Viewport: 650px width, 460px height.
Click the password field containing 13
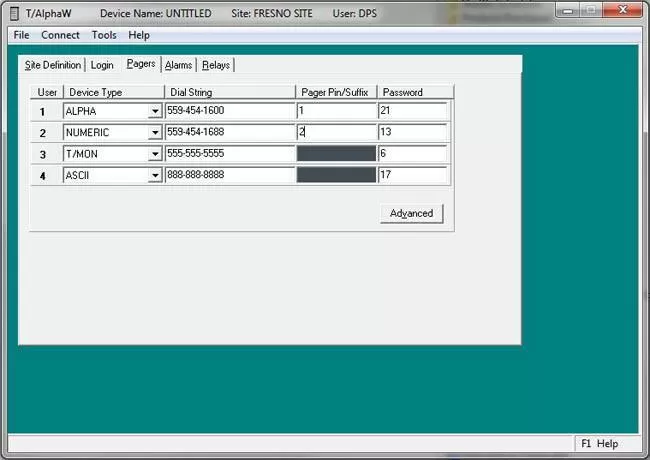[x=413, y=132]
